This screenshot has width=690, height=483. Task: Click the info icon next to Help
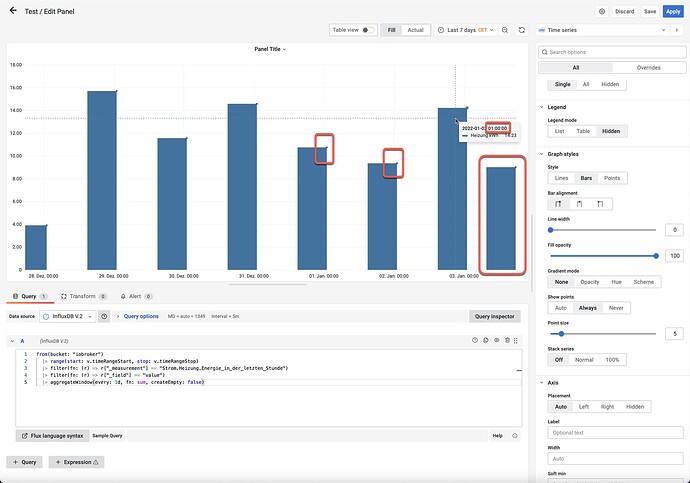pyautogui.click(x=514, y=435)
